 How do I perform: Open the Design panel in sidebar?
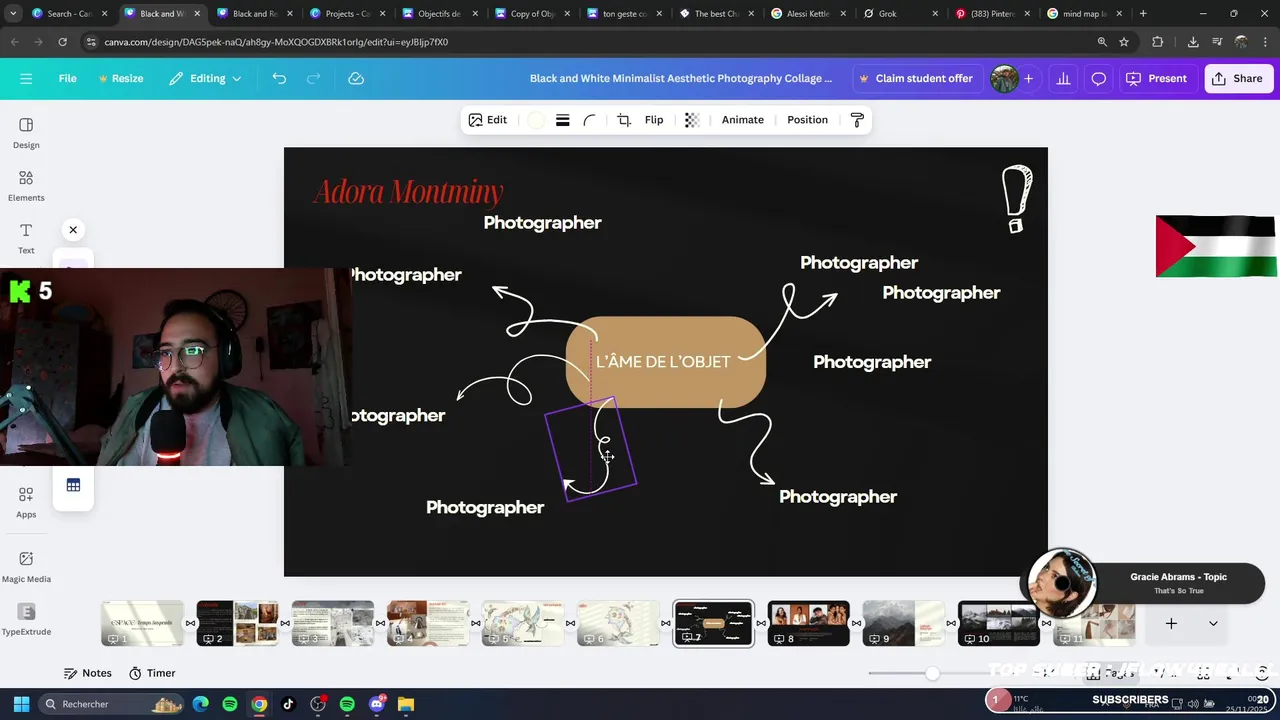[26, 133]
